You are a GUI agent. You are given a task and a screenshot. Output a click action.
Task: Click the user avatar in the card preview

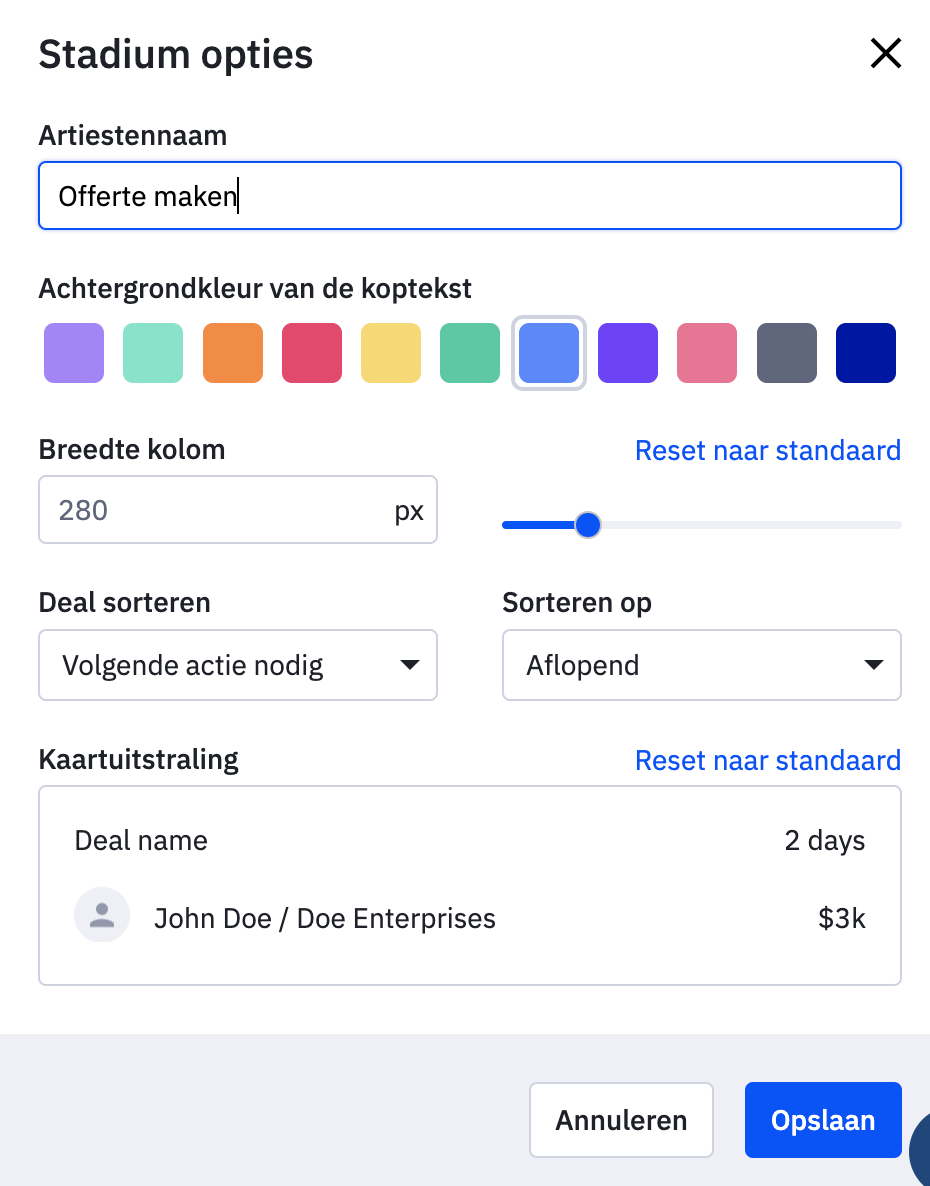[x=101, y=915]
